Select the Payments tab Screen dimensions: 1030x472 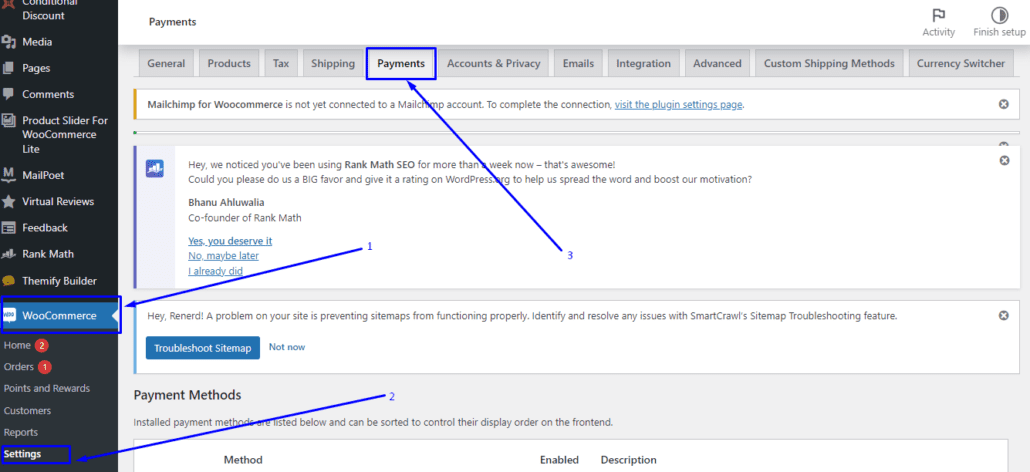click(x=401, y=64)
